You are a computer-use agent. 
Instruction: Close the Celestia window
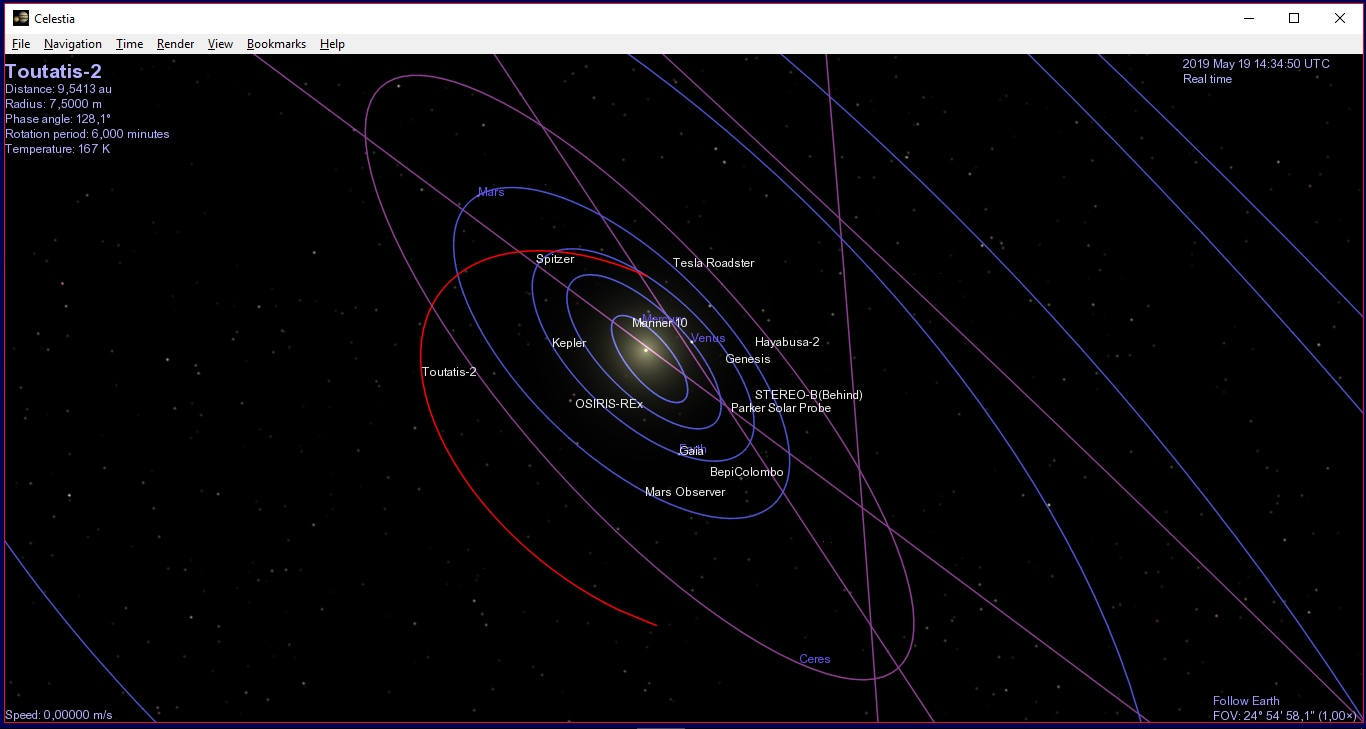[x=1340, y=18]
